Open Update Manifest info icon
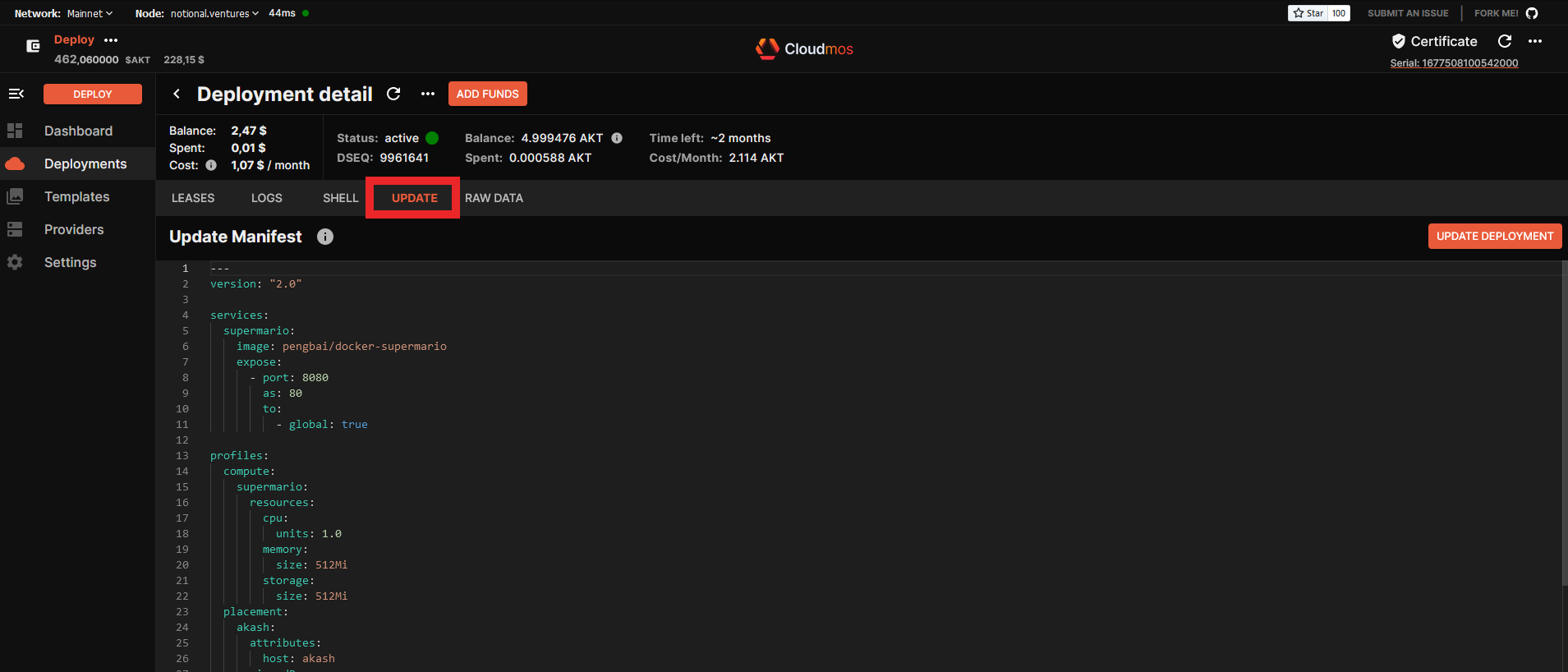 [325, 237]
